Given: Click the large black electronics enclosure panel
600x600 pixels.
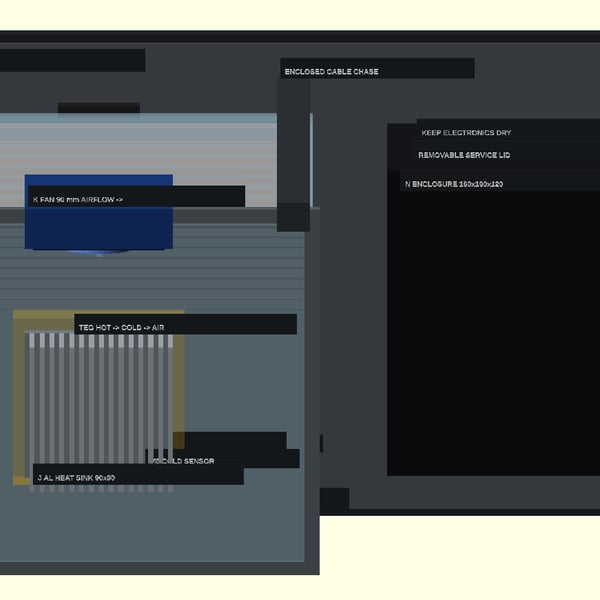Looking at the screenshot, I should pos(494,333).
